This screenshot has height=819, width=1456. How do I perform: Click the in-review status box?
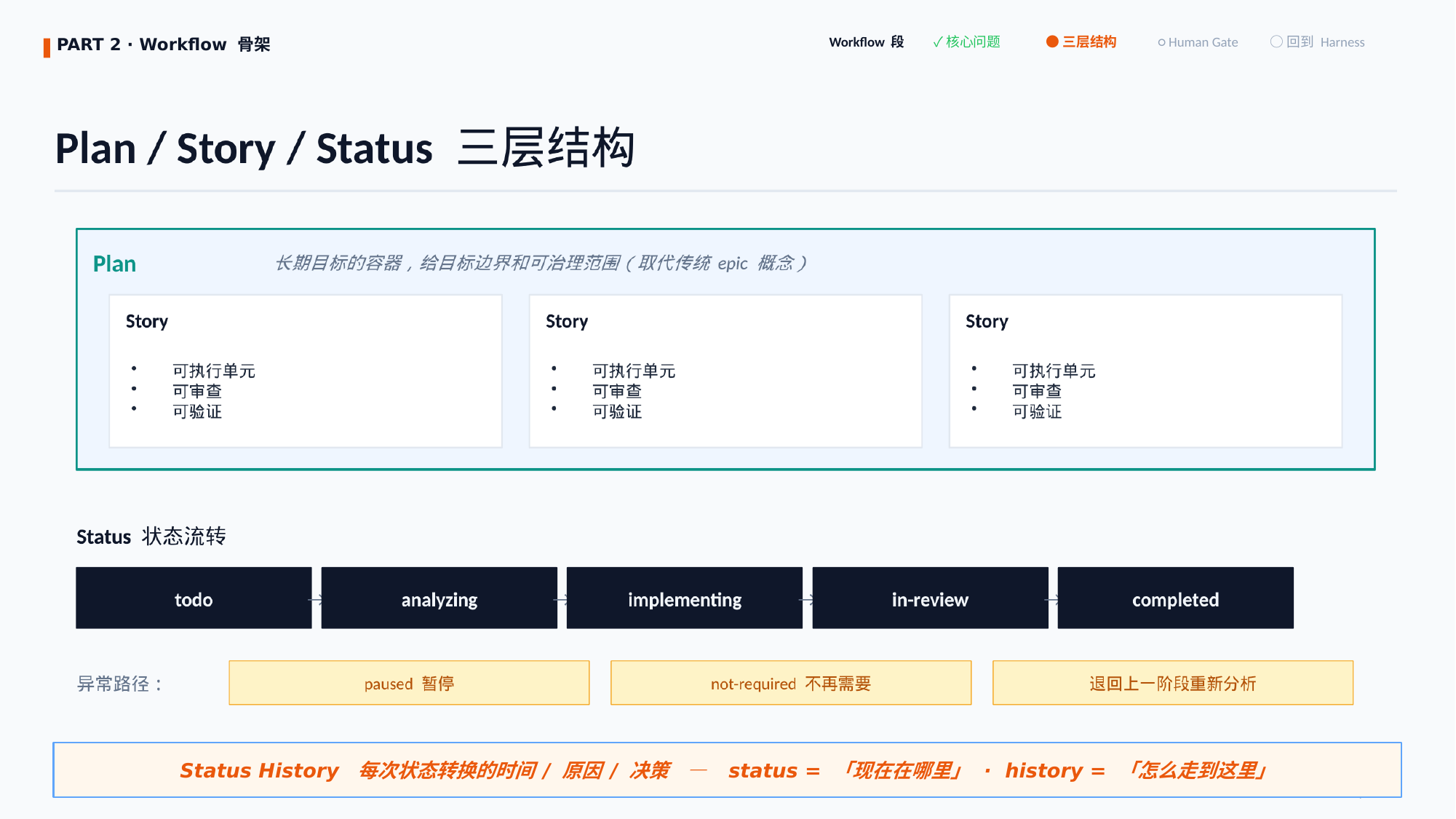[x=930, y=598]
